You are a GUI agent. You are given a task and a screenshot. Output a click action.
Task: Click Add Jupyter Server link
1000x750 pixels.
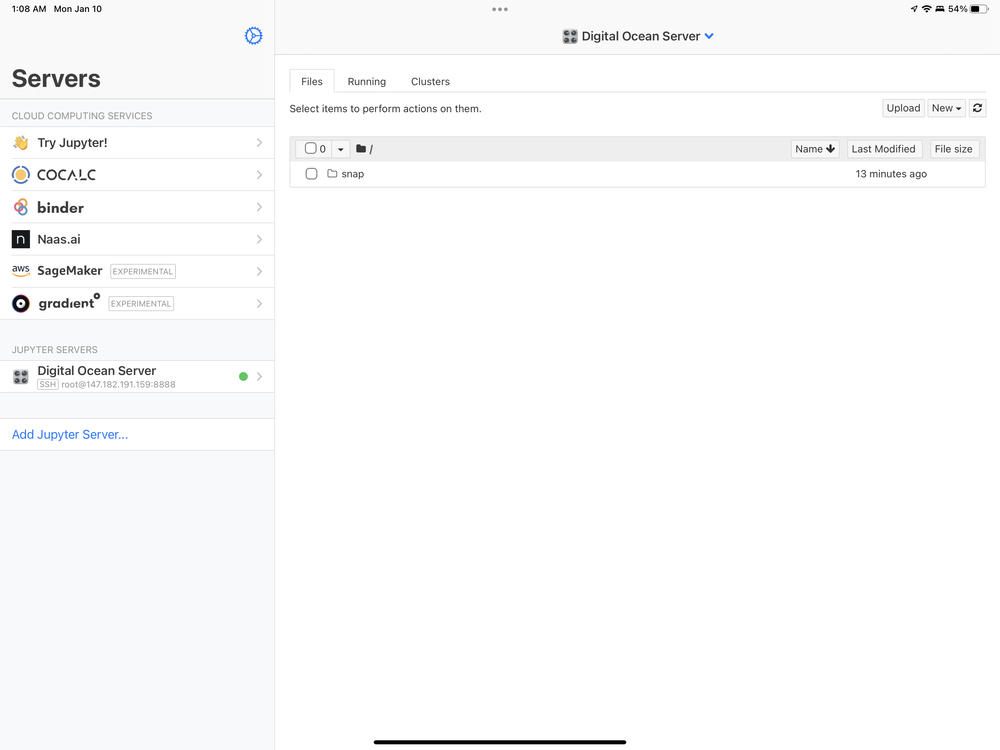pos(70,435)
